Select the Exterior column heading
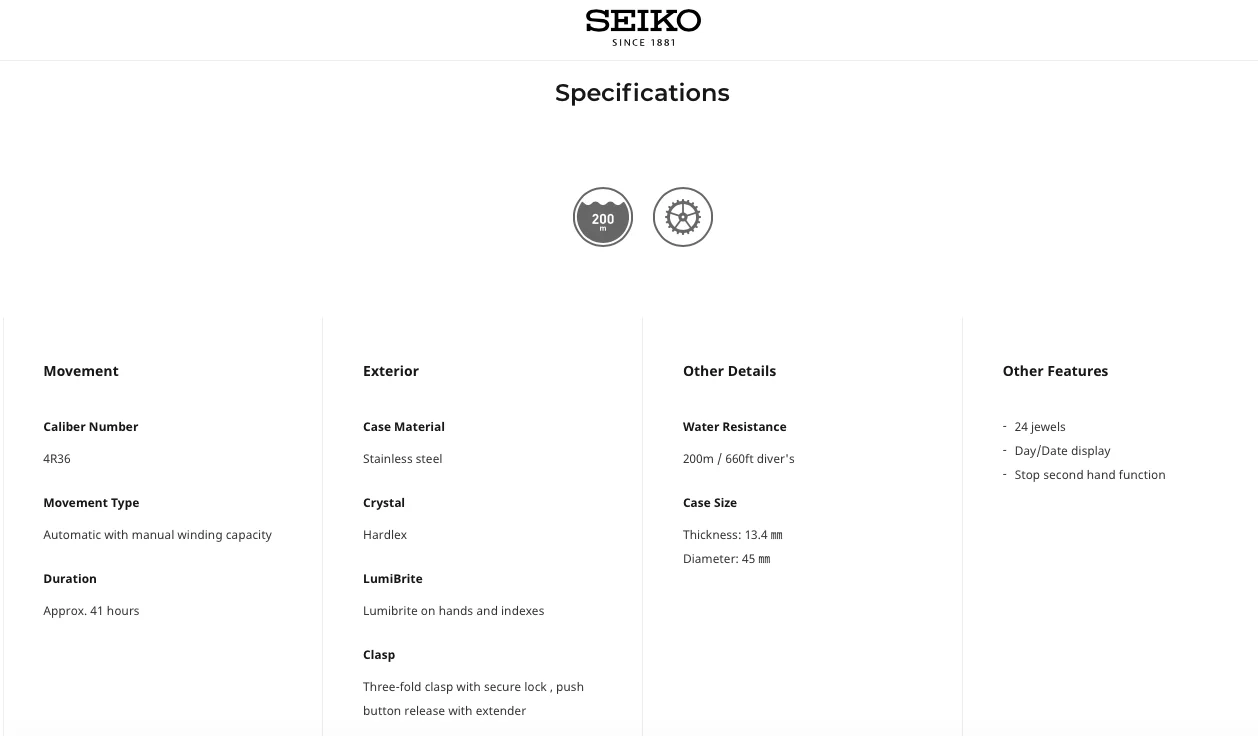The height and width of the screenshot is (736, 1258). point(391,371)
